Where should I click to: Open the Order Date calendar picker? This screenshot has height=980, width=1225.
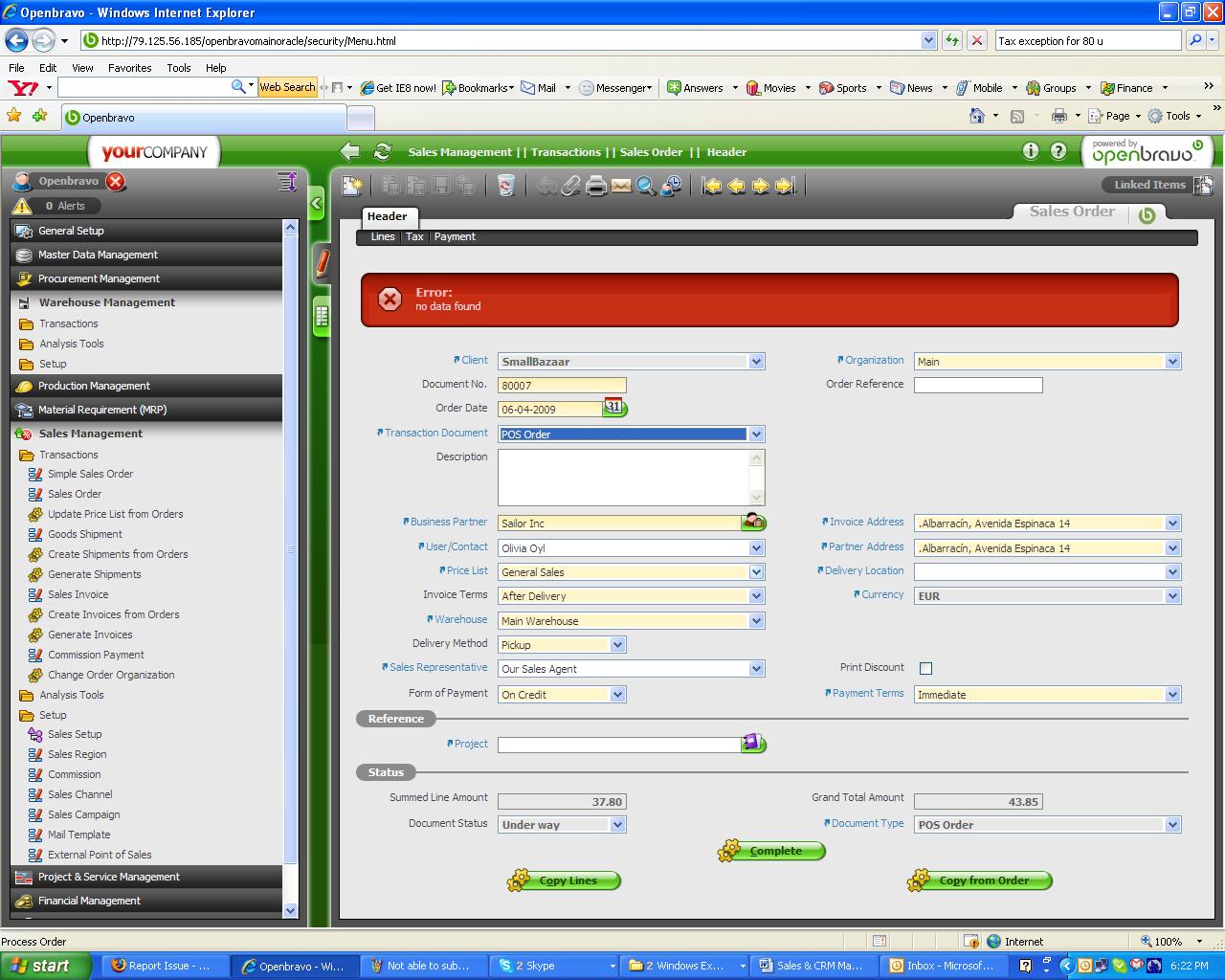click(x=613, y=409)
